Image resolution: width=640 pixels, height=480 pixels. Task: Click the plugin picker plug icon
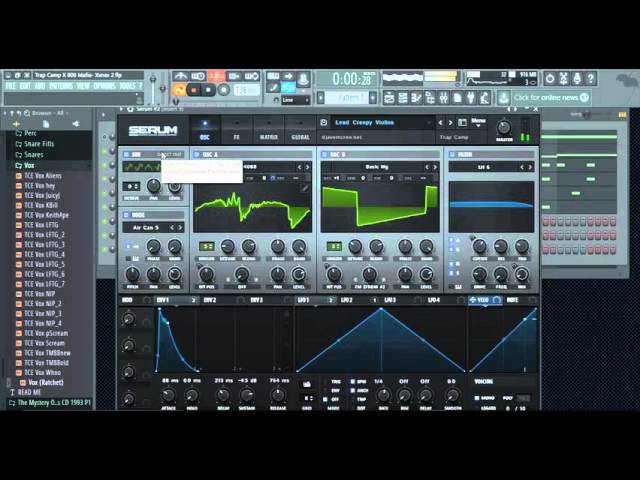[x=471, y=98]
